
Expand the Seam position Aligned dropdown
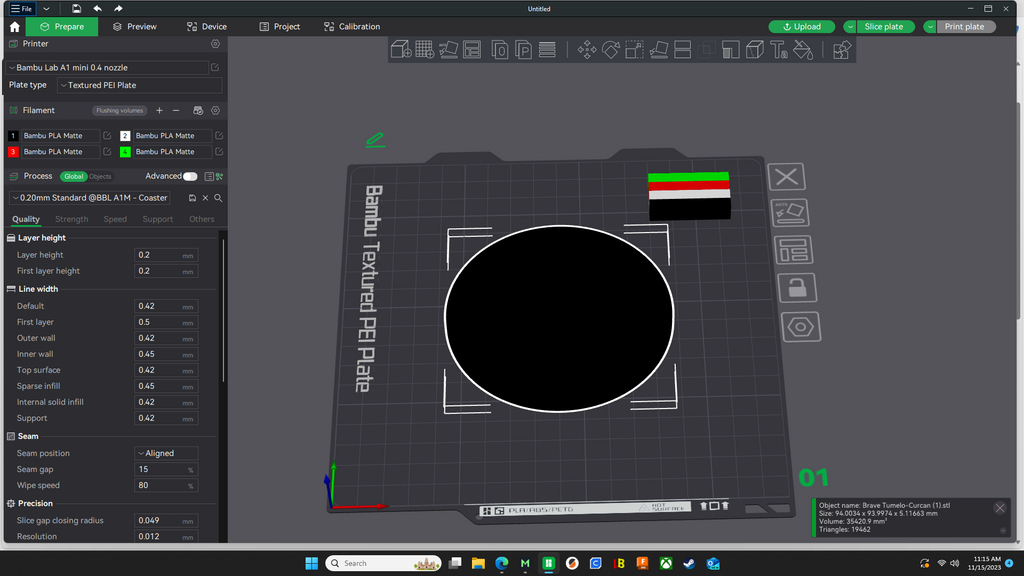coord(167,453)
